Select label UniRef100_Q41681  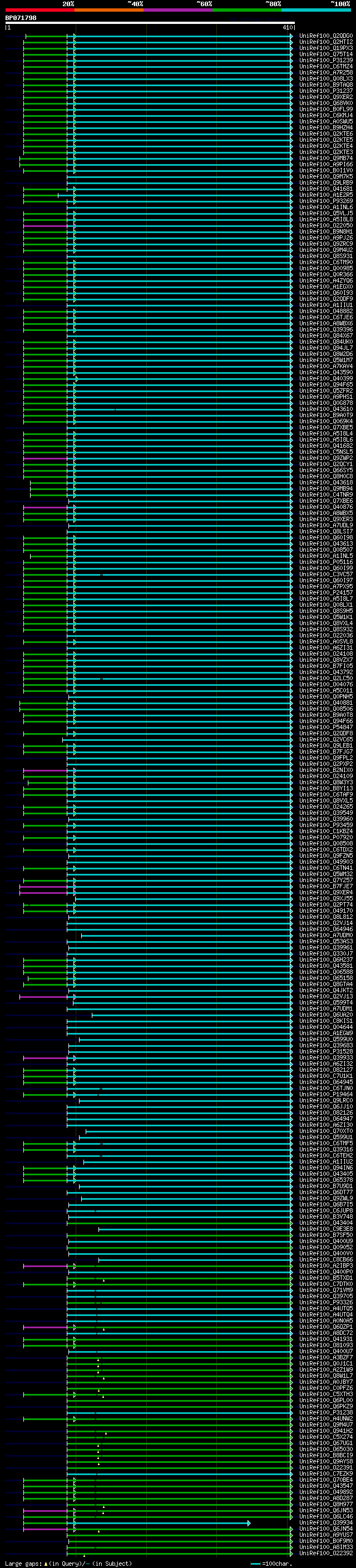[x=326, y=189]
